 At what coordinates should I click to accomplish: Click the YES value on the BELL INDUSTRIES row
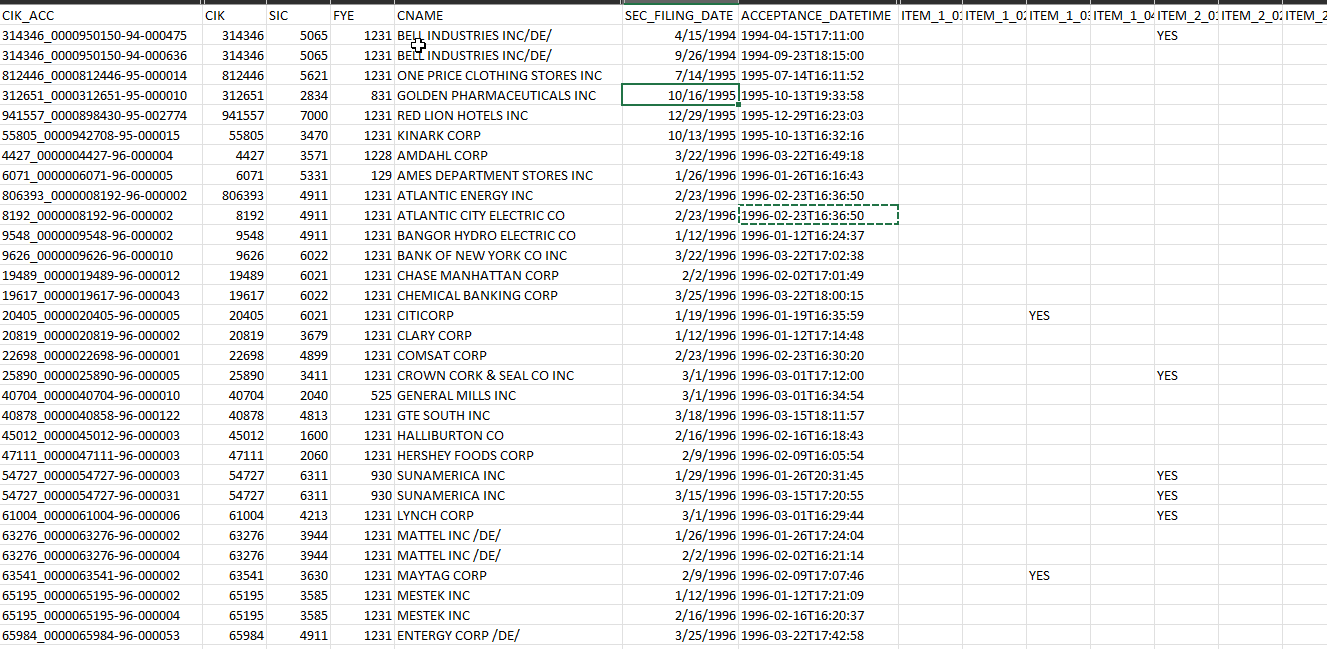click(x=1168, y=35)
